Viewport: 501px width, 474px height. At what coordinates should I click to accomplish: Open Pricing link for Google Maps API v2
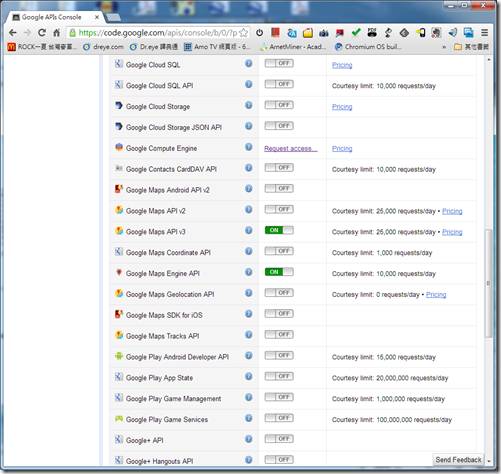(452, 211)
